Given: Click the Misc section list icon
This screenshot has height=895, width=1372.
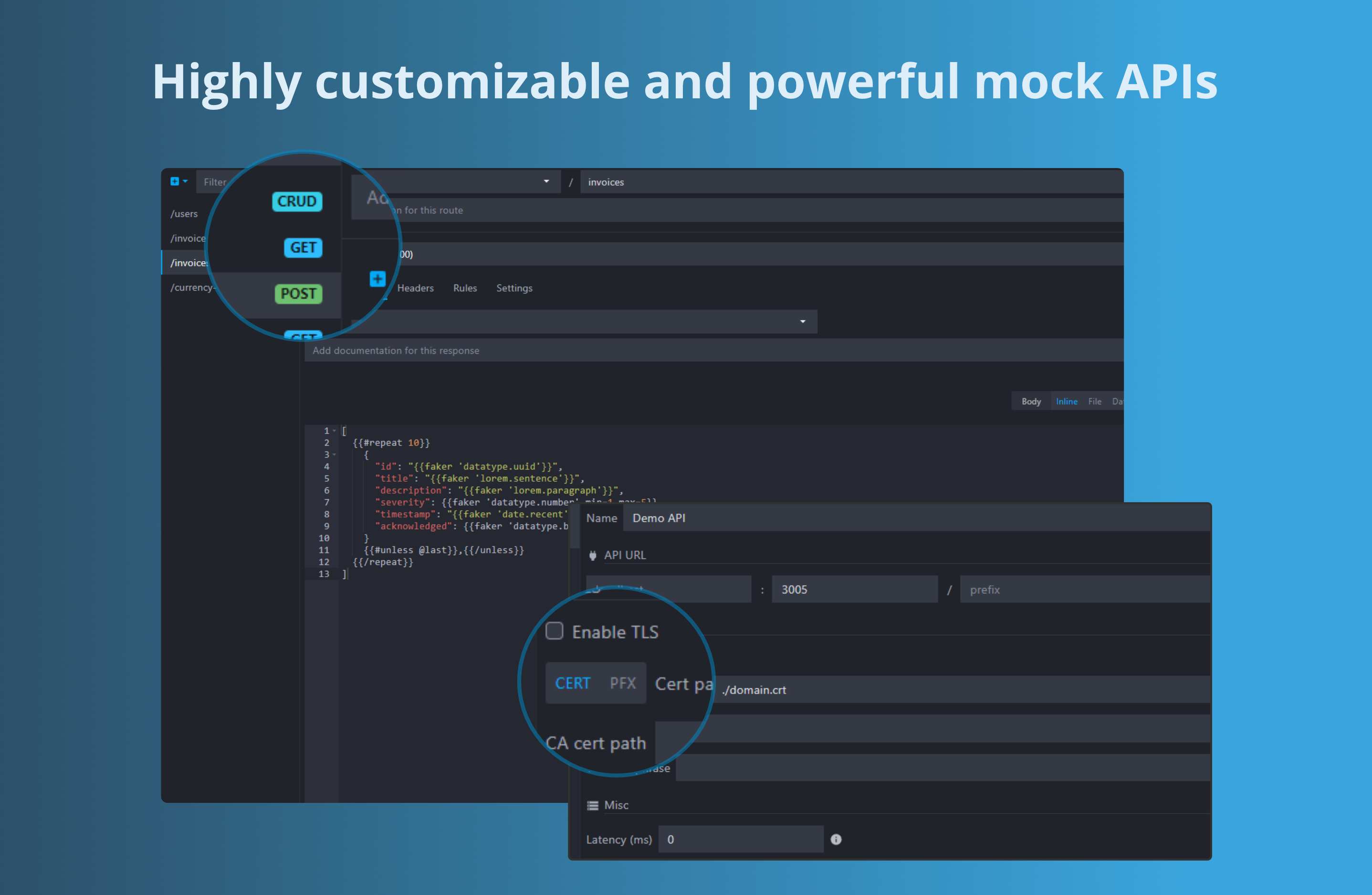Looking at the screenshot, I should point(592,805).
